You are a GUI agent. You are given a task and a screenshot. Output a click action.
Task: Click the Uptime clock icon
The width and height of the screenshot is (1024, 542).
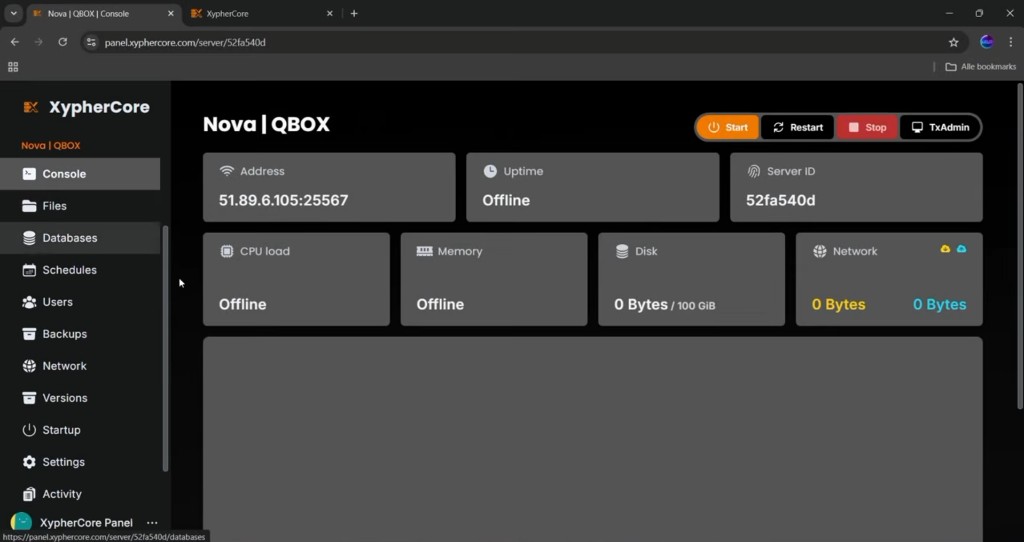click(490, 171)
